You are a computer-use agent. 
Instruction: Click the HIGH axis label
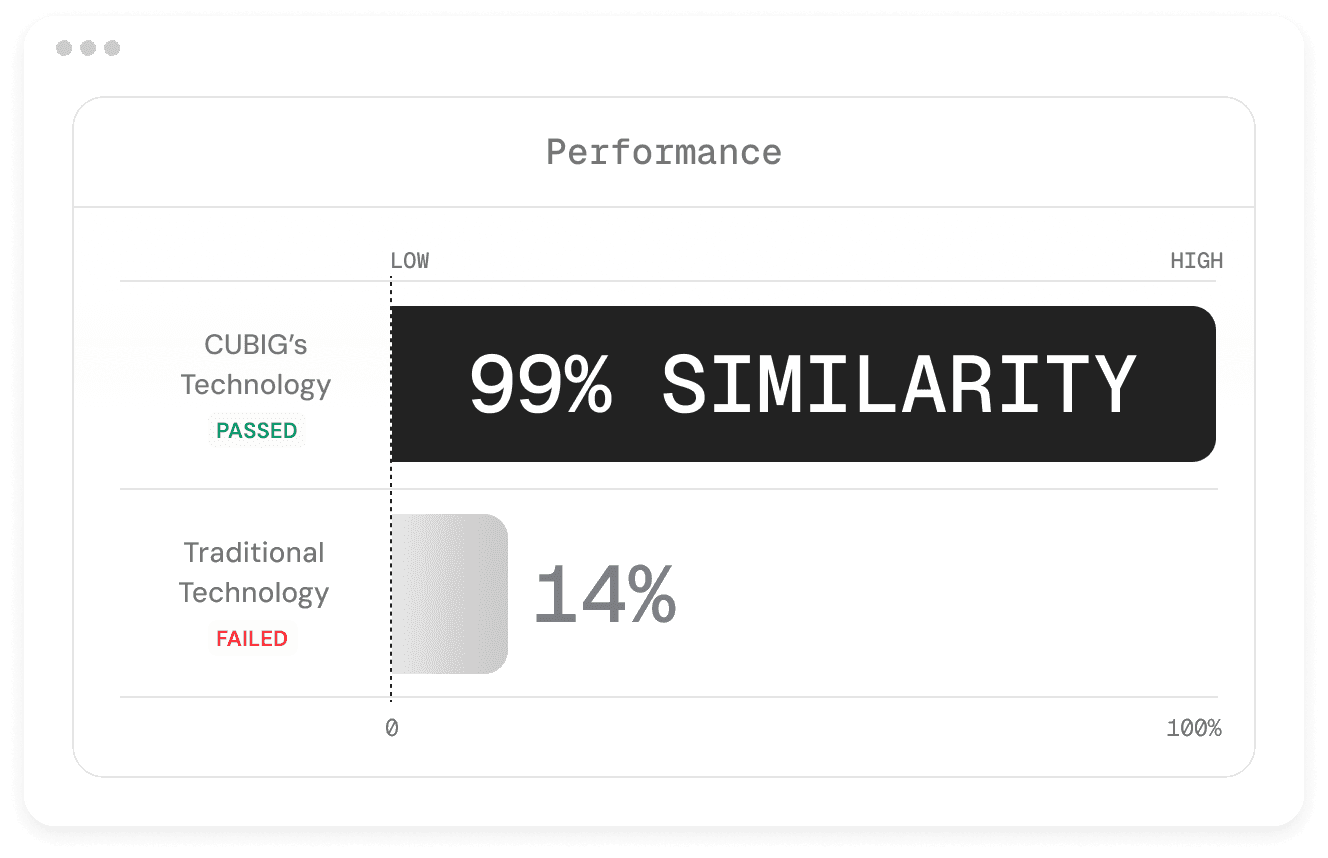coord(1197,261)
